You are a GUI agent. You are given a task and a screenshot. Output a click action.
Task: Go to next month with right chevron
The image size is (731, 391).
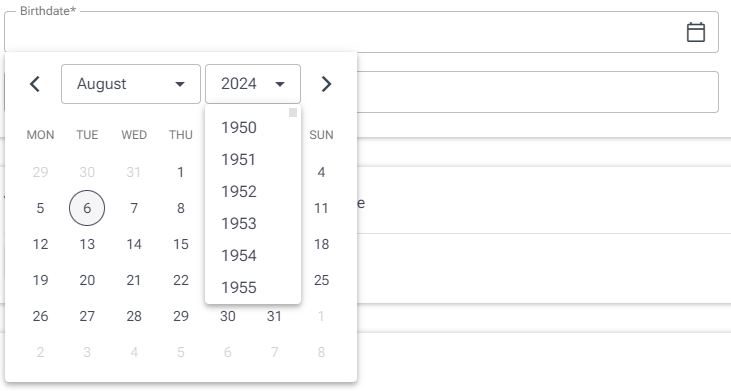pos(326,84)
